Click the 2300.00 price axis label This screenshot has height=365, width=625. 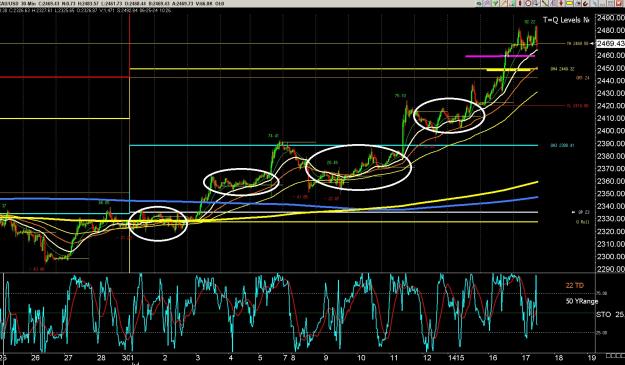(611, 257)
